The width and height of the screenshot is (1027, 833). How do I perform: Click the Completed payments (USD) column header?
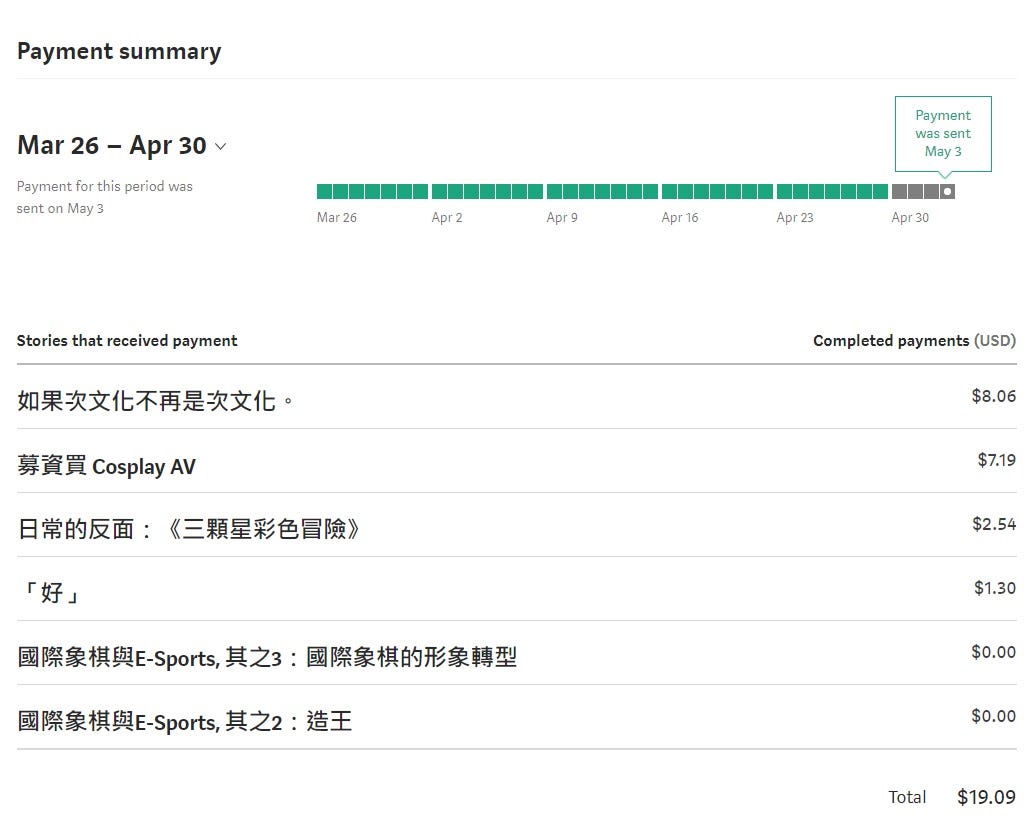coord(914,341)
